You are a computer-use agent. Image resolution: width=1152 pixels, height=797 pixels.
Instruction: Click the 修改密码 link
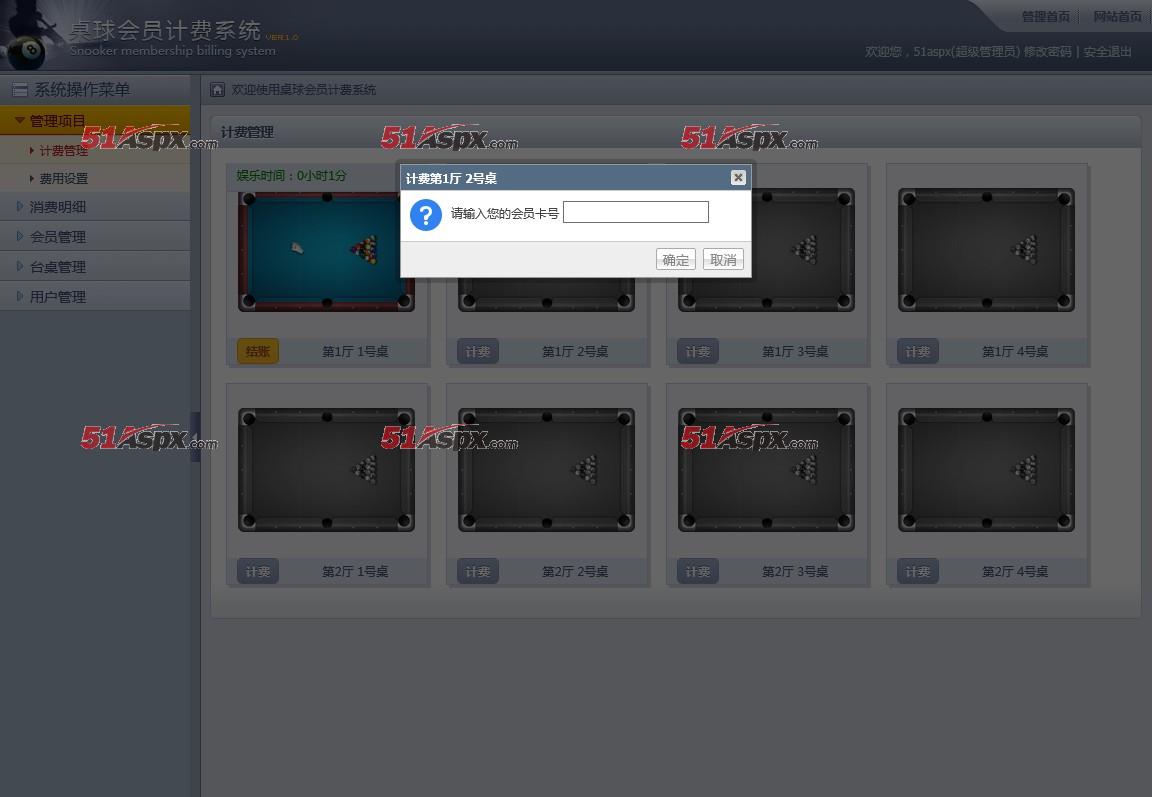(1047, 51)
